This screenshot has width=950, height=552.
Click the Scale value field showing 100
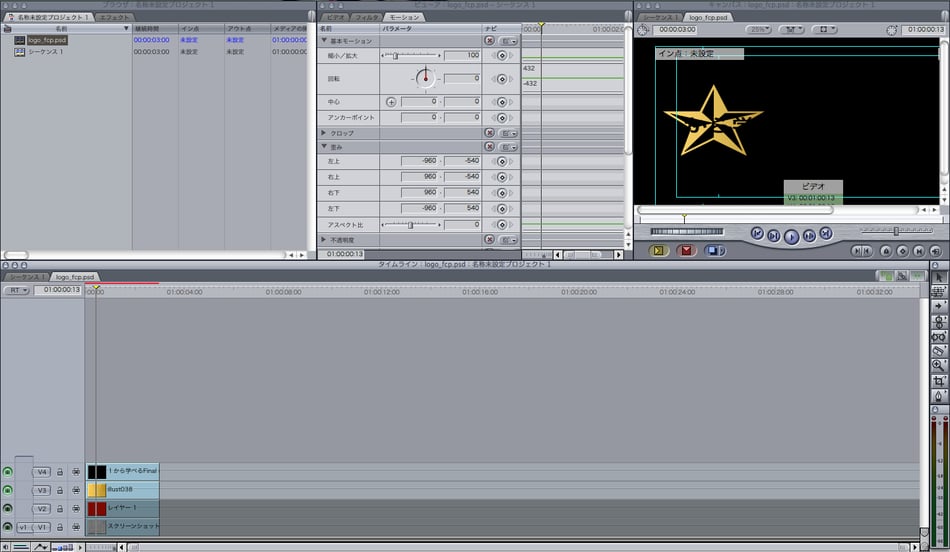462,55
